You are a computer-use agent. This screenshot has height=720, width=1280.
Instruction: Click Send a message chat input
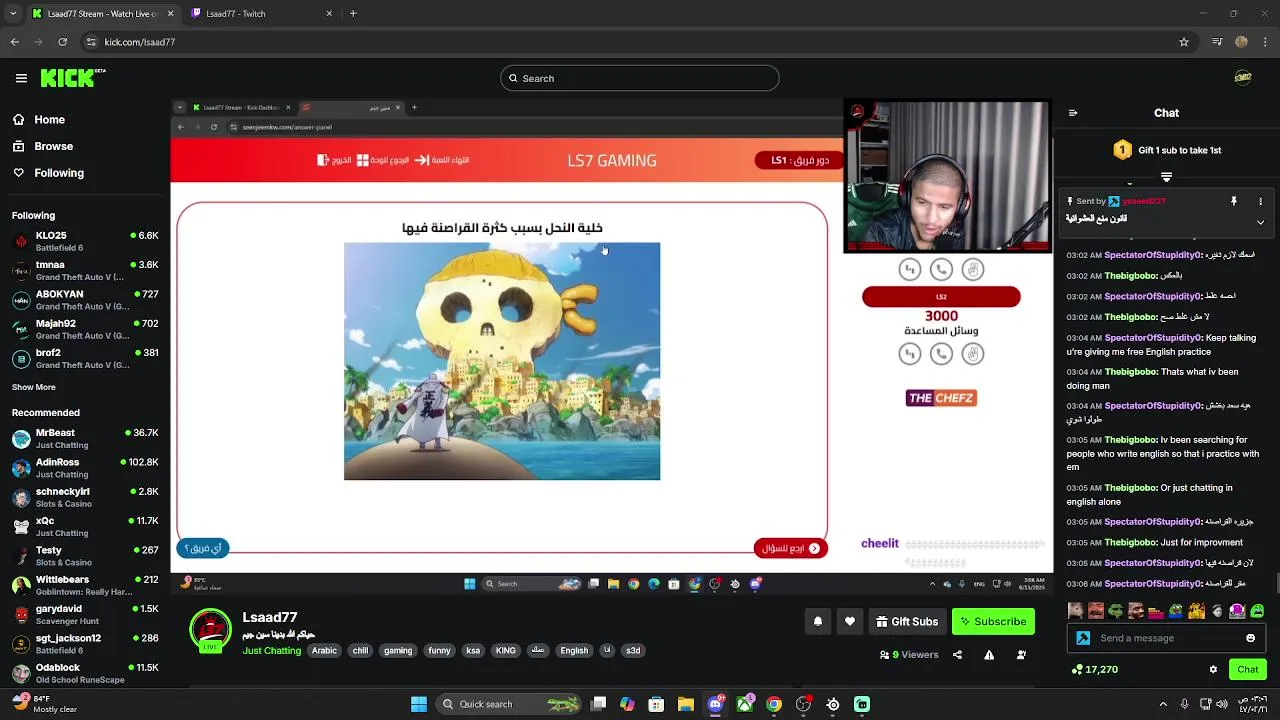(x=1165, y=638)
